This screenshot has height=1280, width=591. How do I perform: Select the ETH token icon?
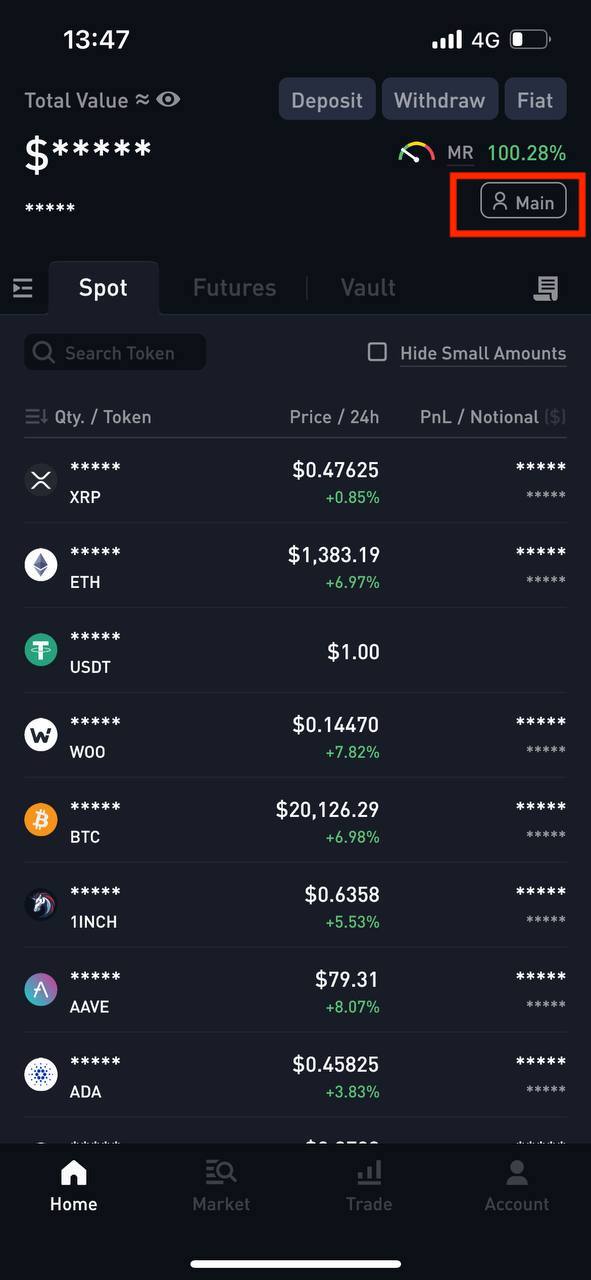pyautogui.click(x=41, y=566)
